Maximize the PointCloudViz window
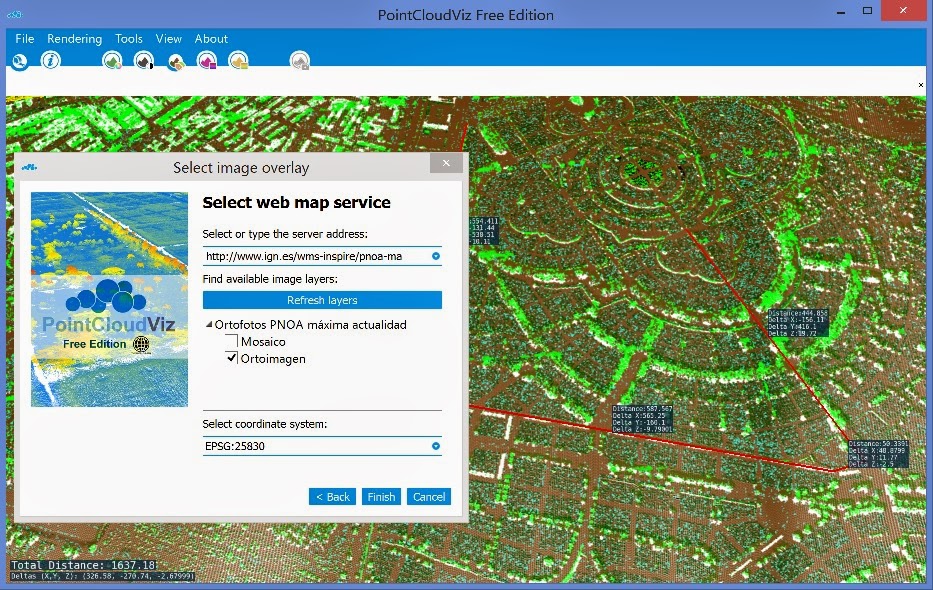Viewport: 933px width, 590px height. [868, 11]
